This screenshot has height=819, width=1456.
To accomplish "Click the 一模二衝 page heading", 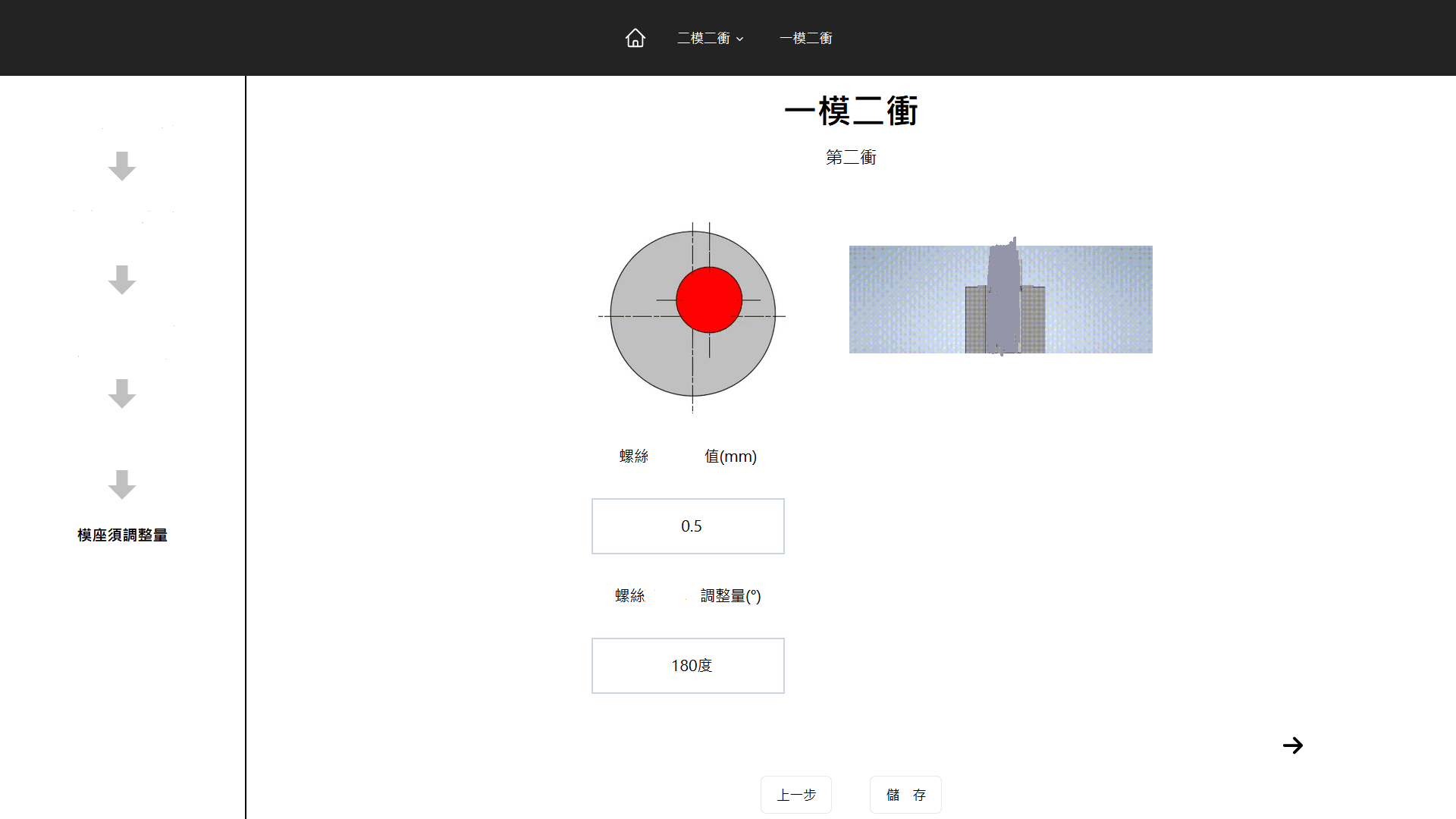I will pos(851,111).
